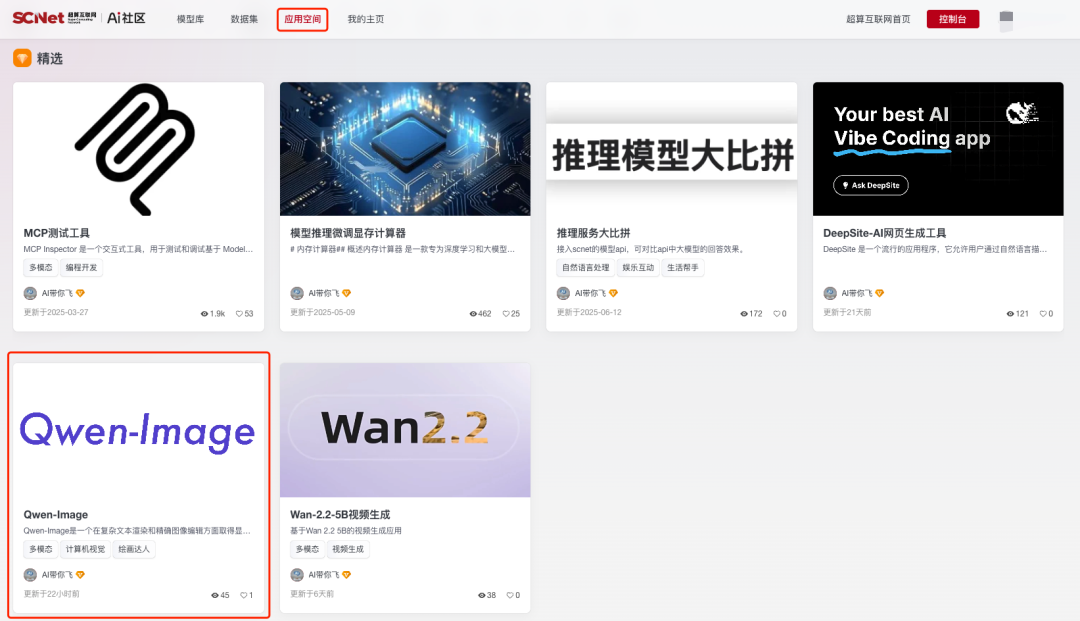Screen dimensions: 1080x621
Task: Click AI带你飞 author name on Wan-2.2 card
Action: [x=324, y=575]
